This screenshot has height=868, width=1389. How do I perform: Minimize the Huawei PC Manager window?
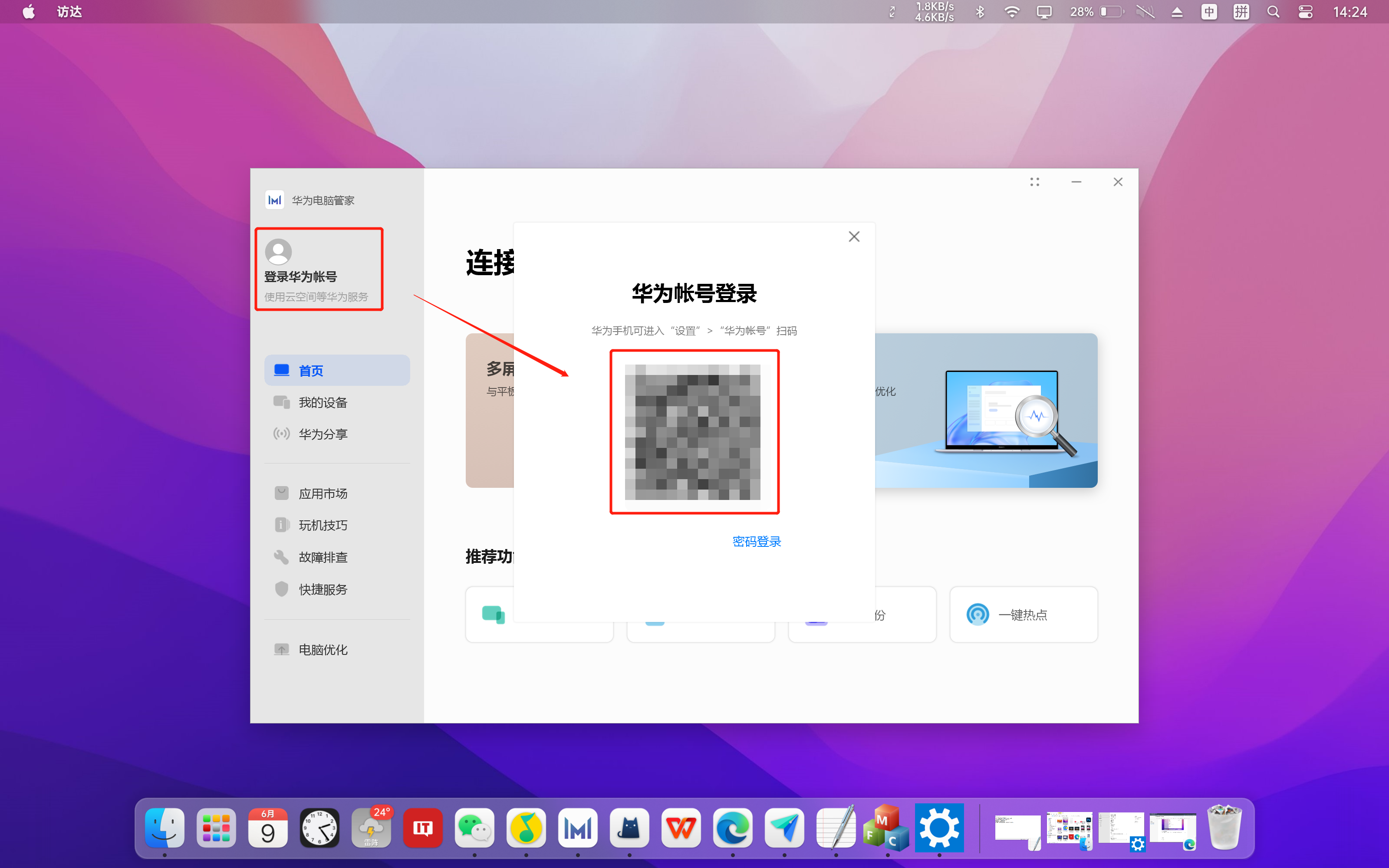pyautogui.click(x=1076, y=182)
